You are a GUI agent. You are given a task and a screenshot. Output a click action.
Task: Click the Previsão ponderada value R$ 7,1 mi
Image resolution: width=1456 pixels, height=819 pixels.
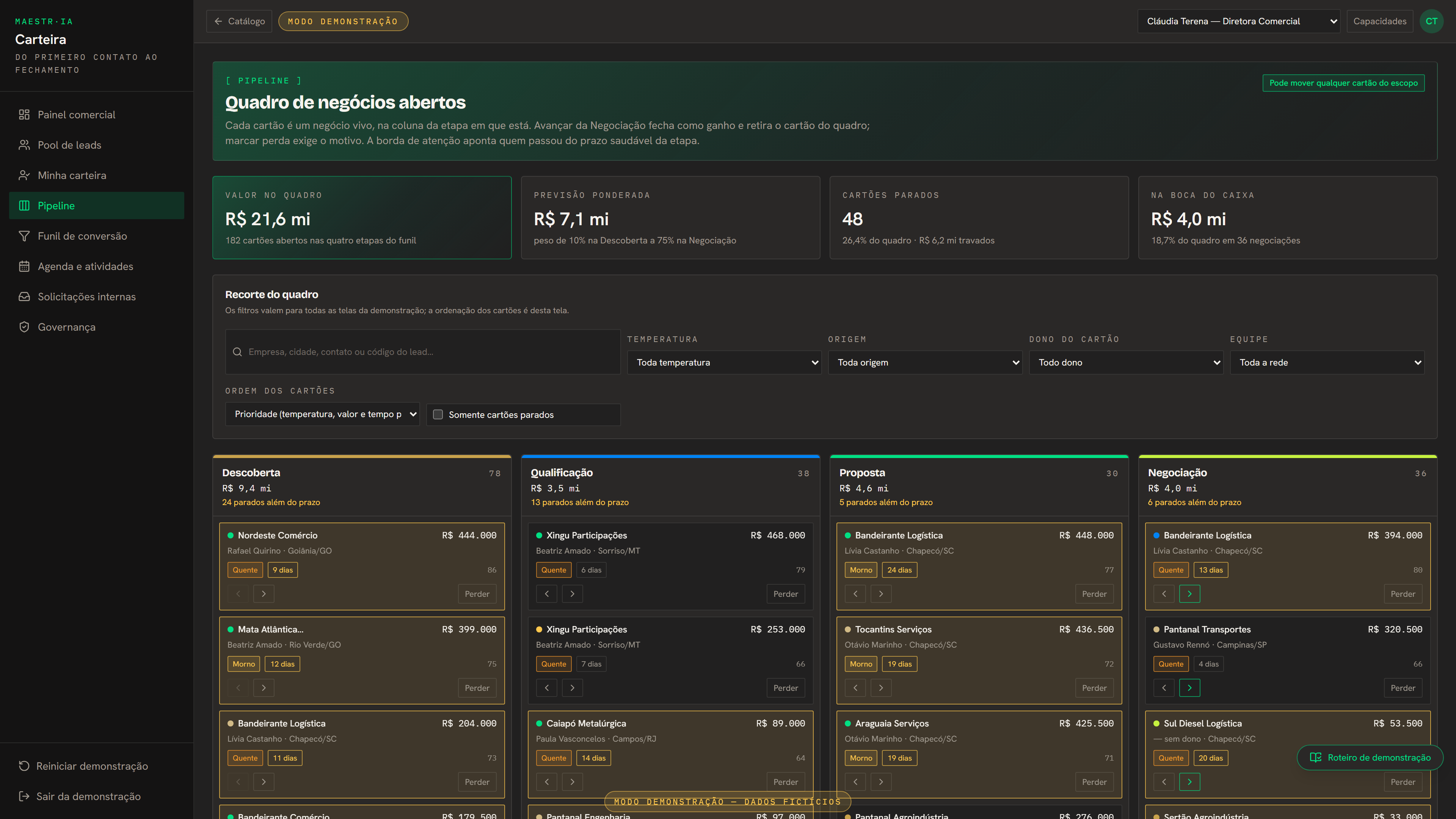click(571, 219)
